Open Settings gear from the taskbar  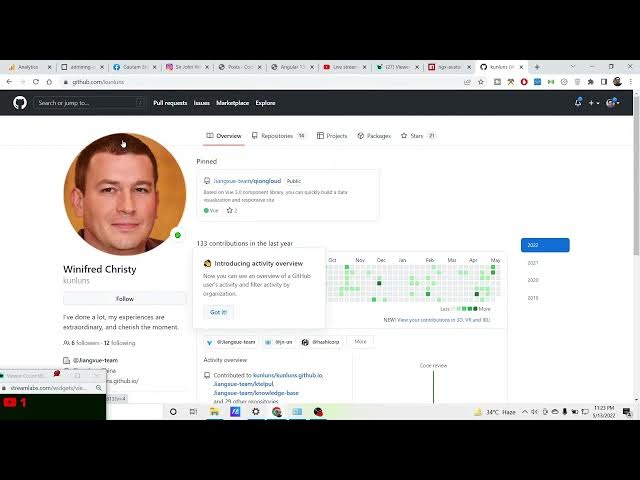(256, 412)
